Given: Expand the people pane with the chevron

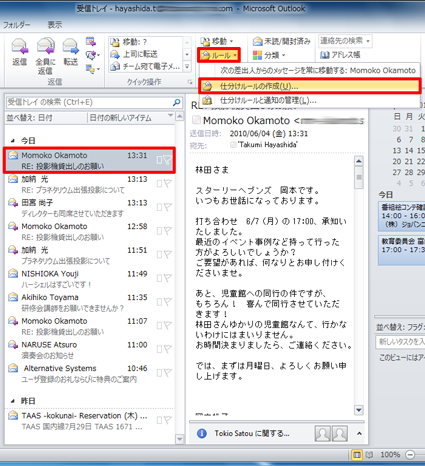Looking at the screenshot, I should click(359, 434).
